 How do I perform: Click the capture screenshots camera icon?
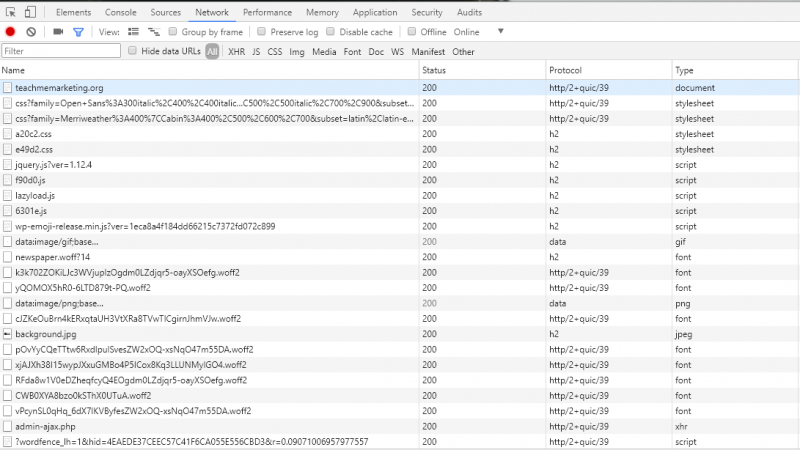point(57,32)
